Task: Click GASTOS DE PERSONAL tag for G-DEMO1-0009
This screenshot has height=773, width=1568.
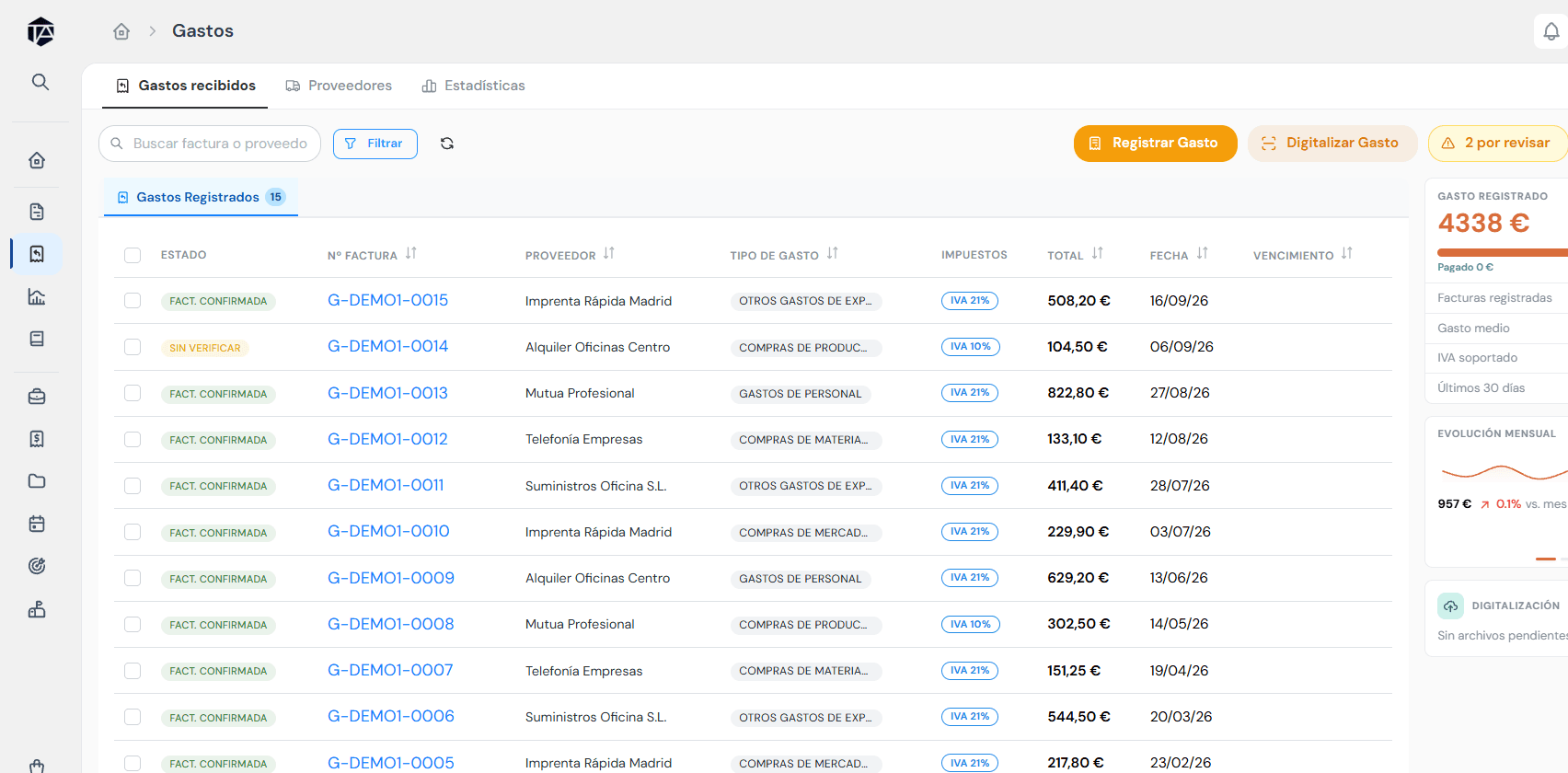Action: [x=801, y=579]
